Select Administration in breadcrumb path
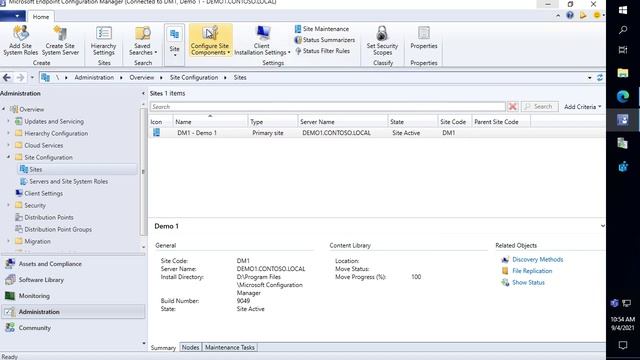640x360 pixels. [94, 78]
